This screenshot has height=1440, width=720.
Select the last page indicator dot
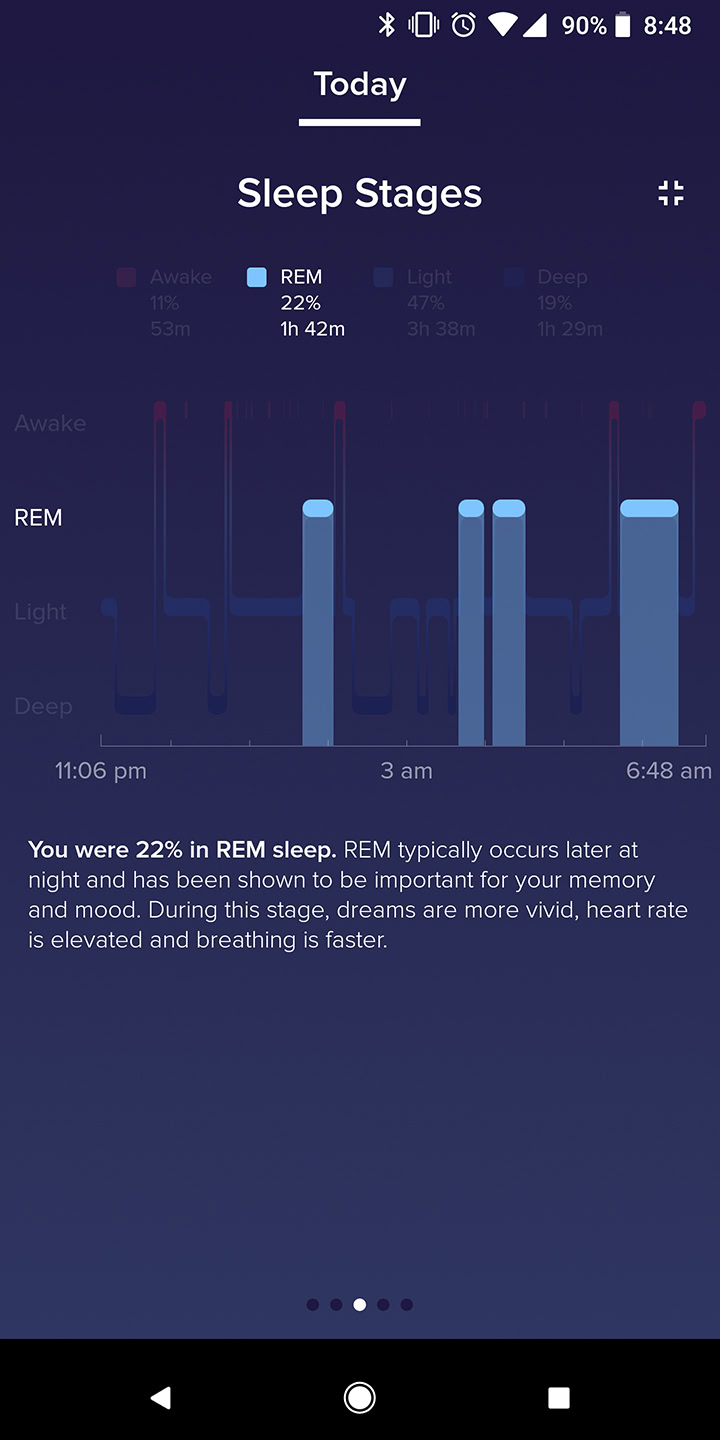[407, 1304]
